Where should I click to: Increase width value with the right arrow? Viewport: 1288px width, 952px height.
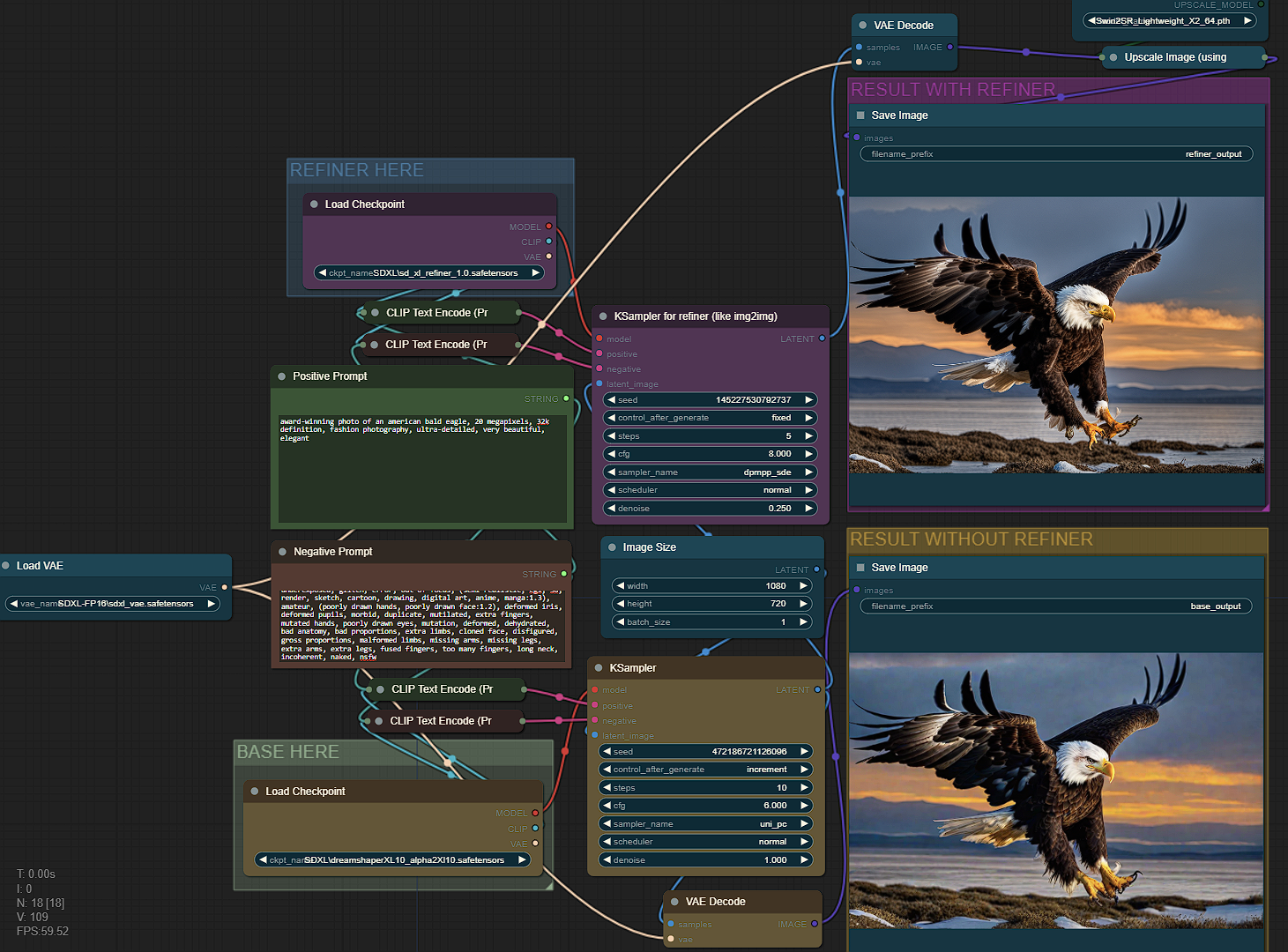pyautogui.click(x=803, y=586)
